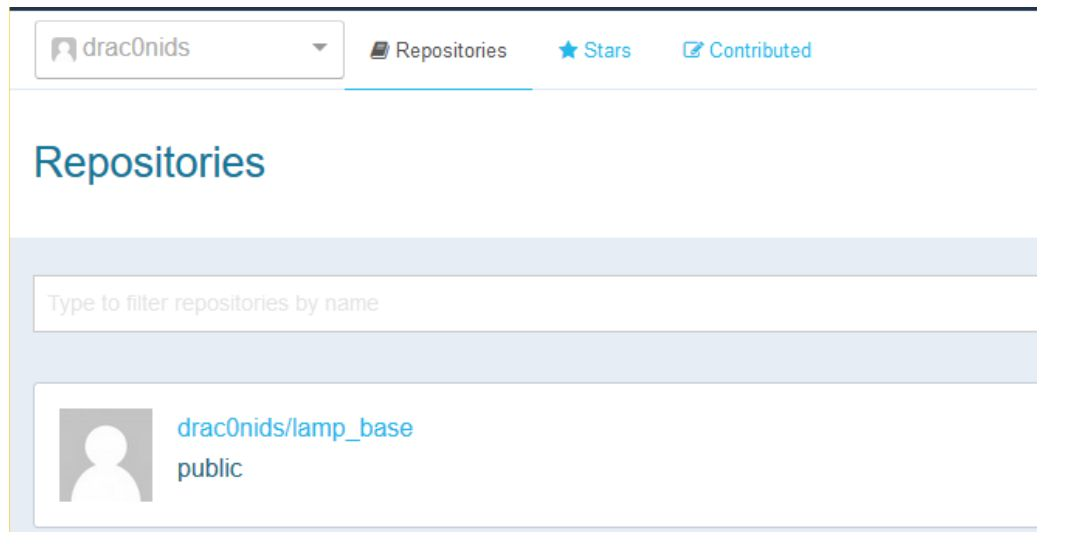Viewport: 1066px width, 544px height.
Task: Click the Stars tab label text
Action: coord(607,50)
